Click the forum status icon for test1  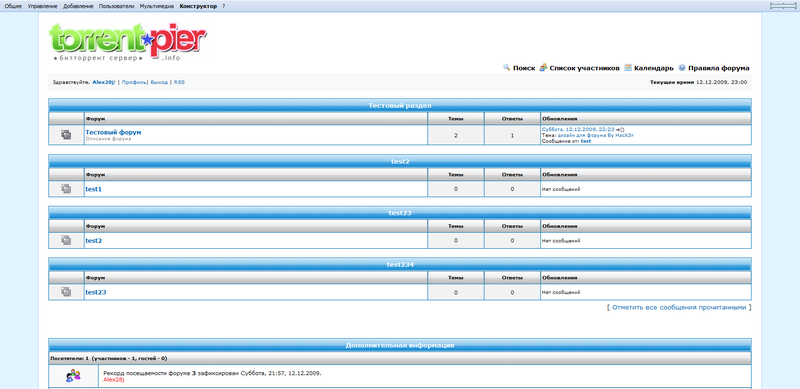point(66,189)
